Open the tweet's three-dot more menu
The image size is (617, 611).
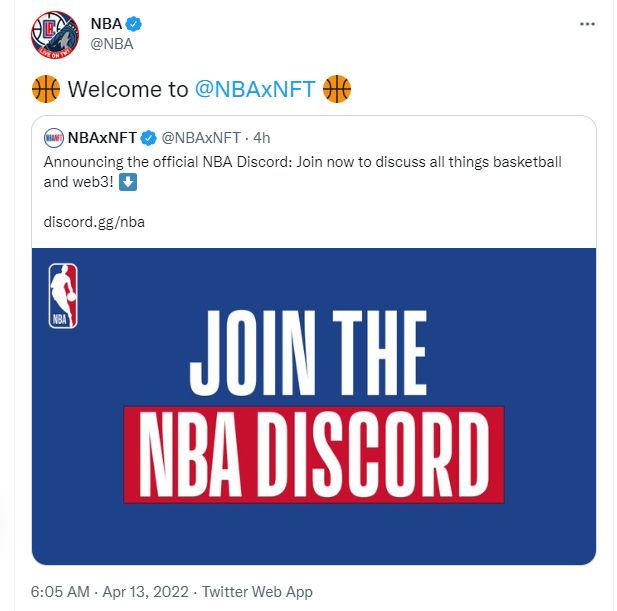point(590,23)
